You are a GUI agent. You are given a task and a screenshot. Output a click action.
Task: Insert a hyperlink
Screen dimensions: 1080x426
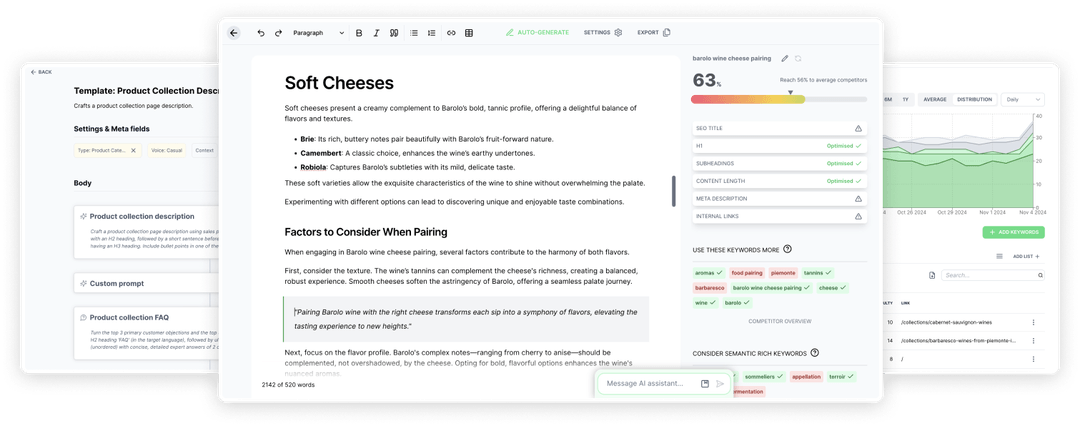point(451,33)
